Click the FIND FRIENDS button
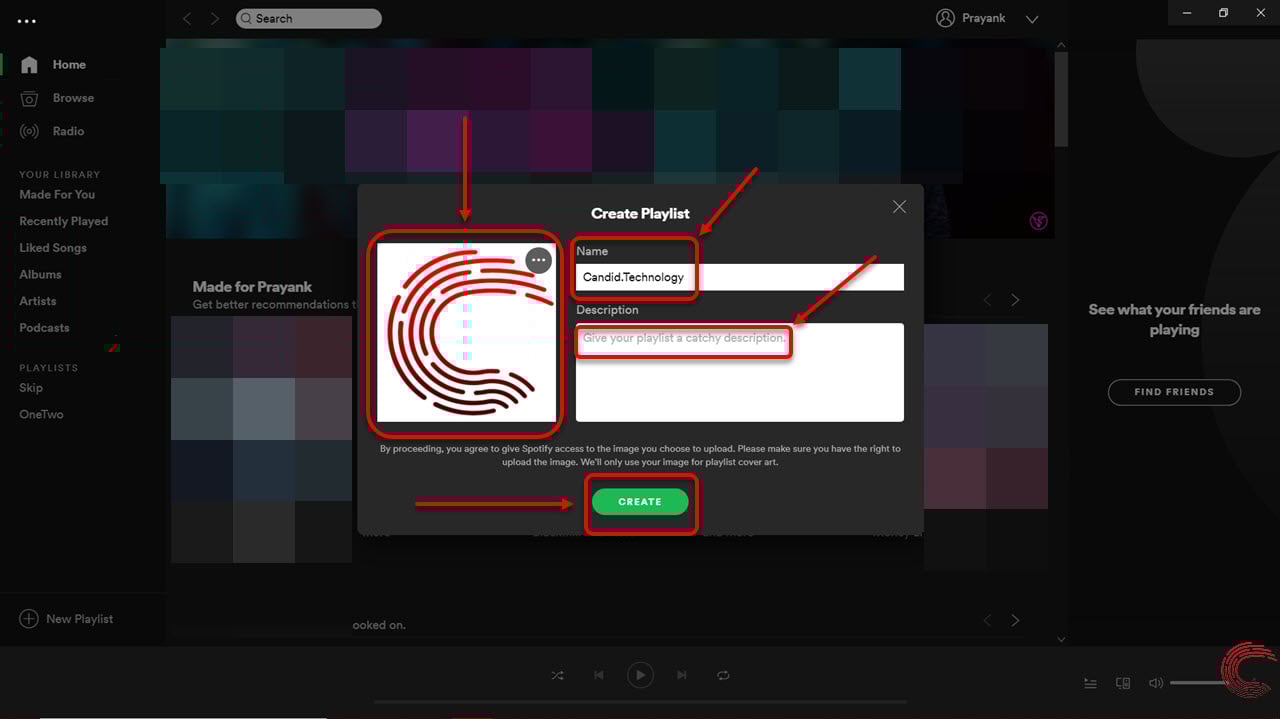This screenshot has width=1280, height=719. (x=1174, y=392)
